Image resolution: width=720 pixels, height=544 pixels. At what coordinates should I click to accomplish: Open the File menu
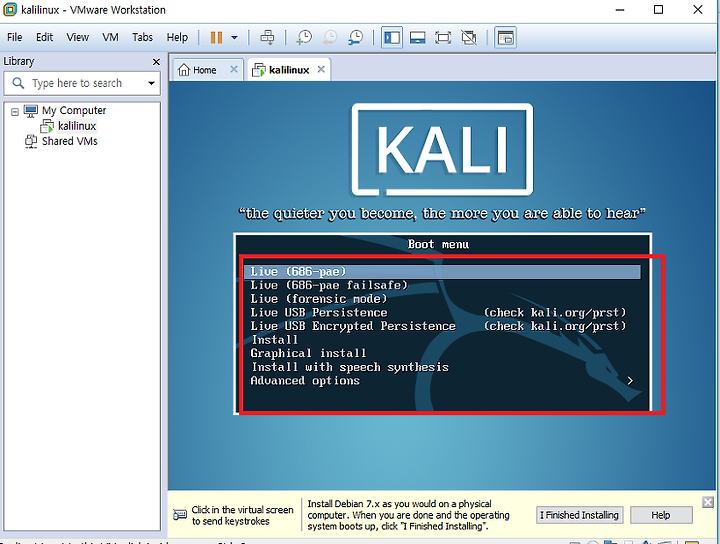(x=15, y=37)
